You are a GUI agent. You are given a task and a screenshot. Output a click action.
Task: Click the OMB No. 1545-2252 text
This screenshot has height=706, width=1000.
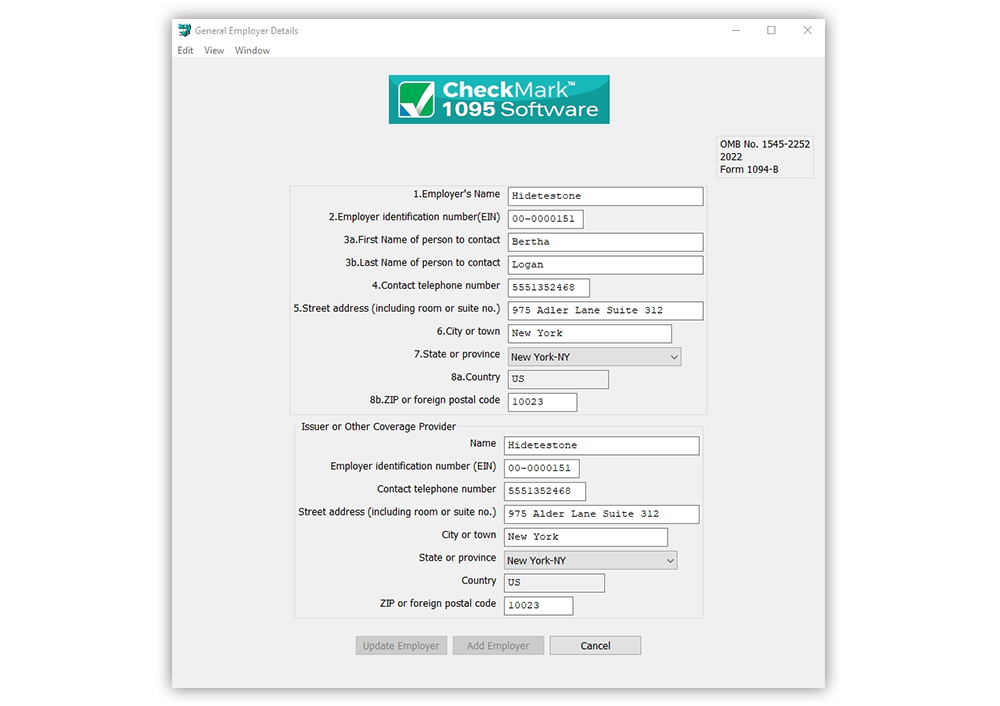tap(765, 144)
